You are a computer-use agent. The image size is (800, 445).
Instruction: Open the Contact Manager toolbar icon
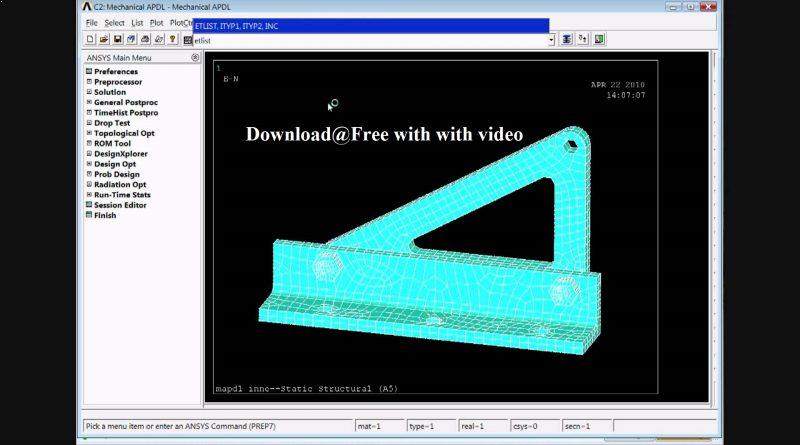pyautogui.click(x=599, y=39)
